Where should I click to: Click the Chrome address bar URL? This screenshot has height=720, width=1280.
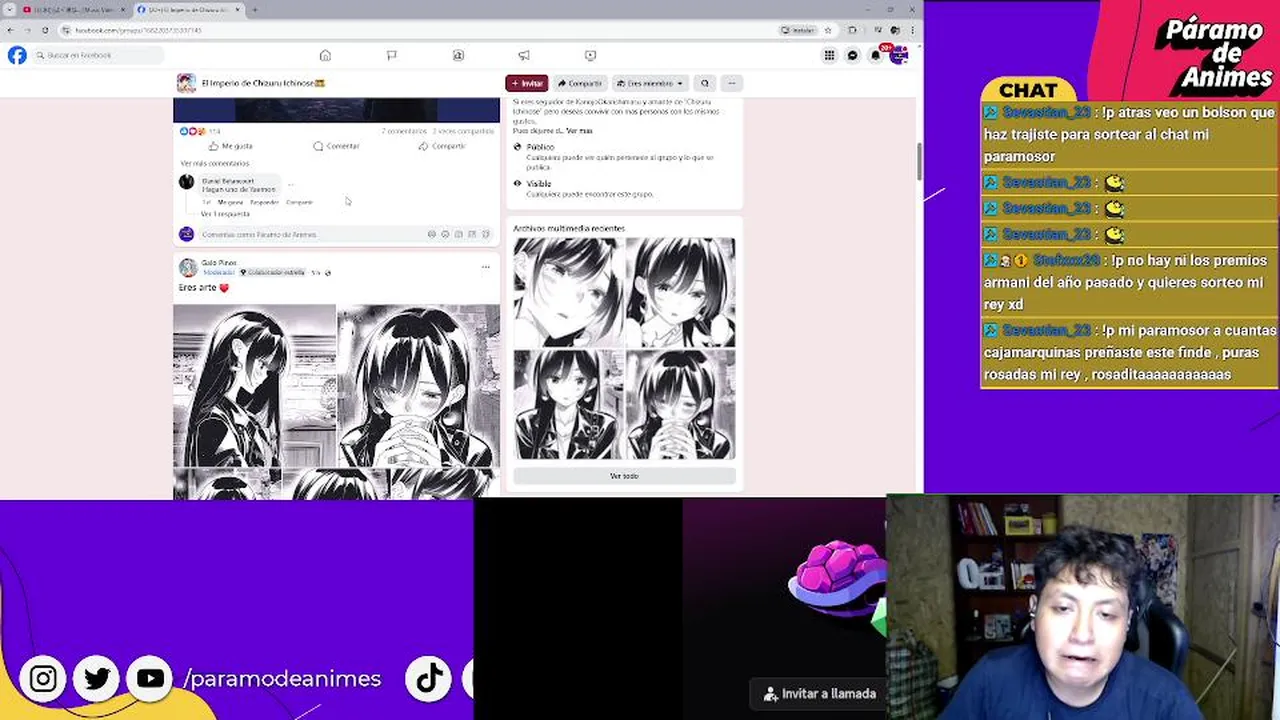tap(138, 30)
